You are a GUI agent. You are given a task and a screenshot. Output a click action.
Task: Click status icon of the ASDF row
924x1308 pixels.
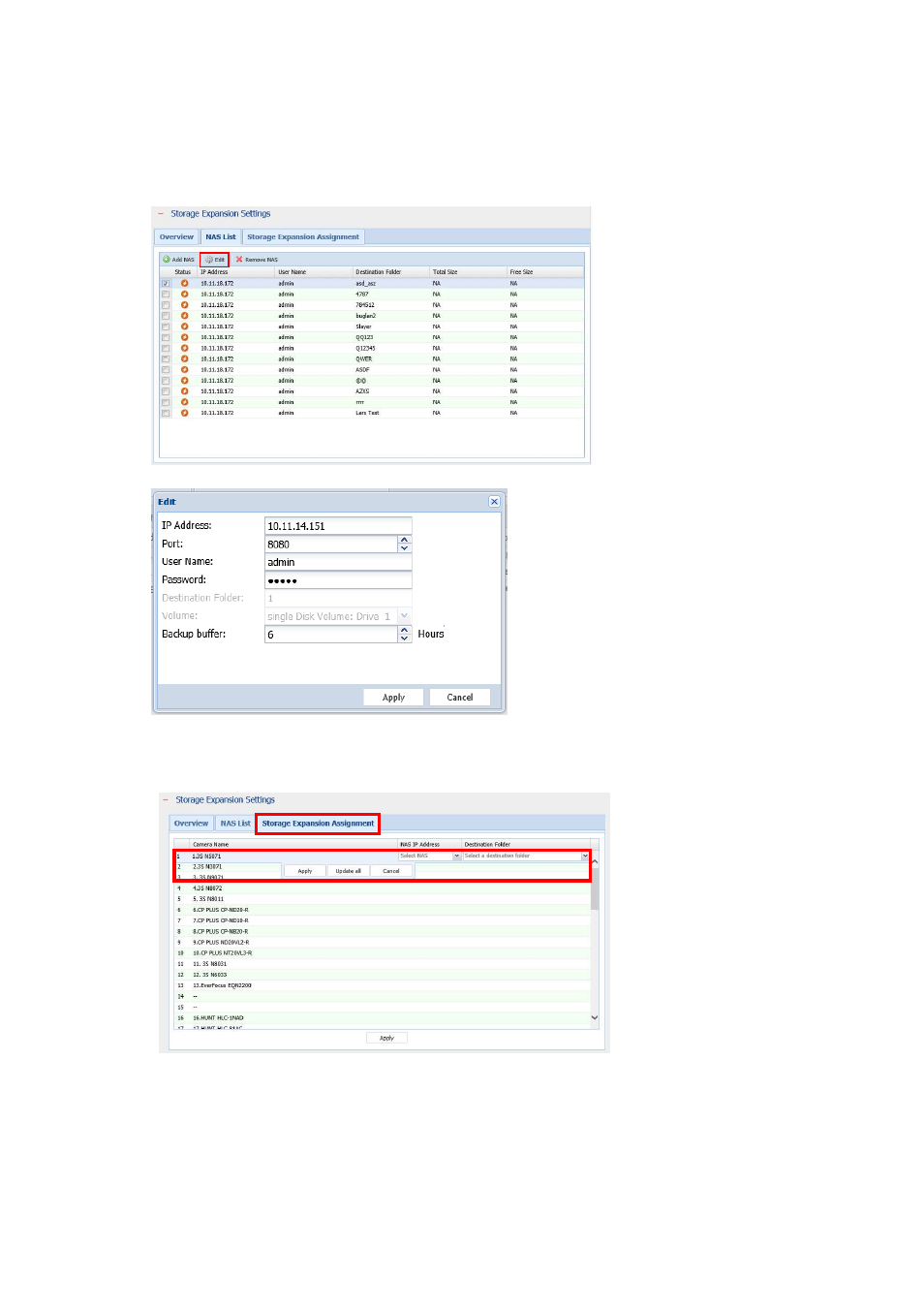point(185,369)
